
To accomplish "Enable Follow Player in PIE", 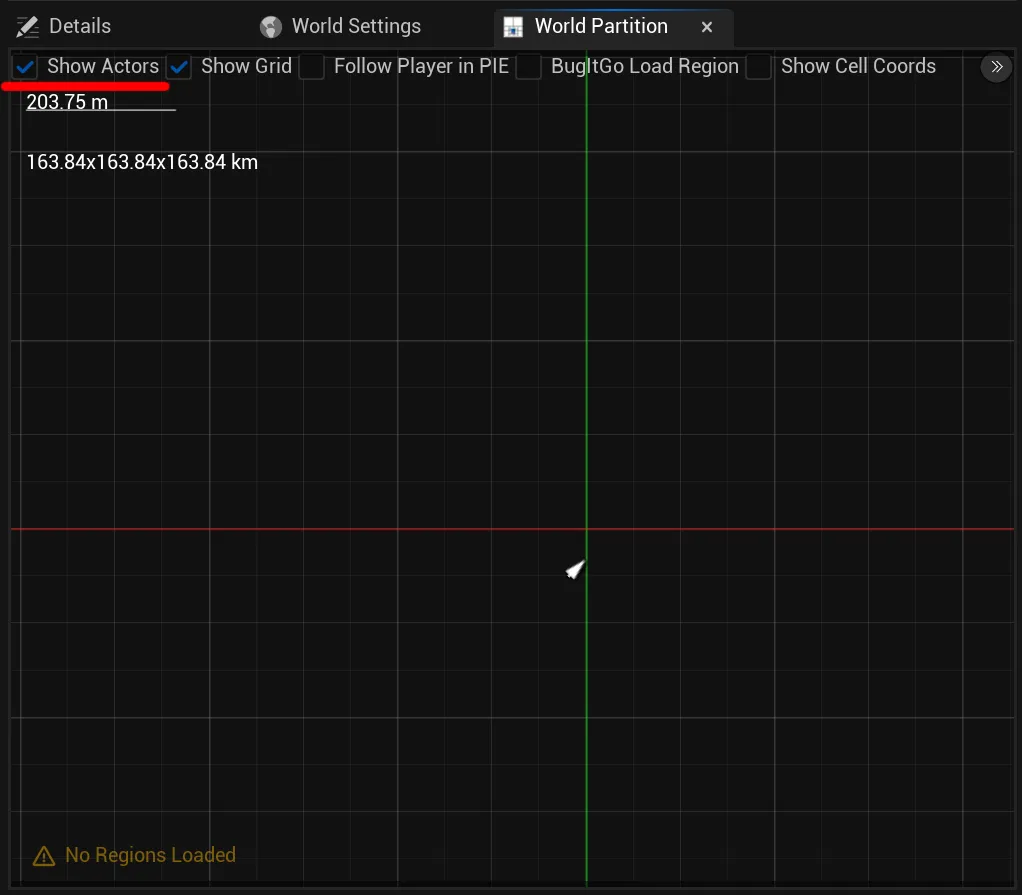I will point(311,66).
